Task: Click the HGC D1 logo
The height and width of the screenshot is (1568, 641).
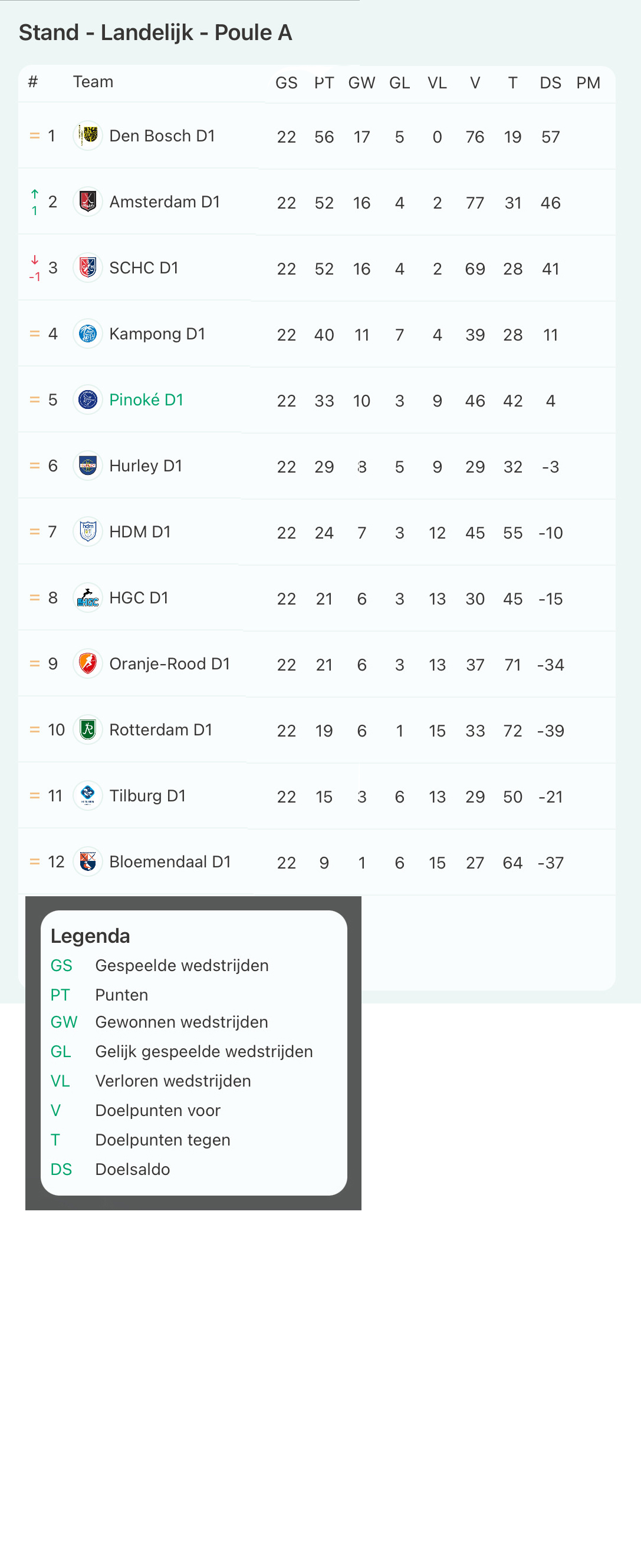Action: 88,598
